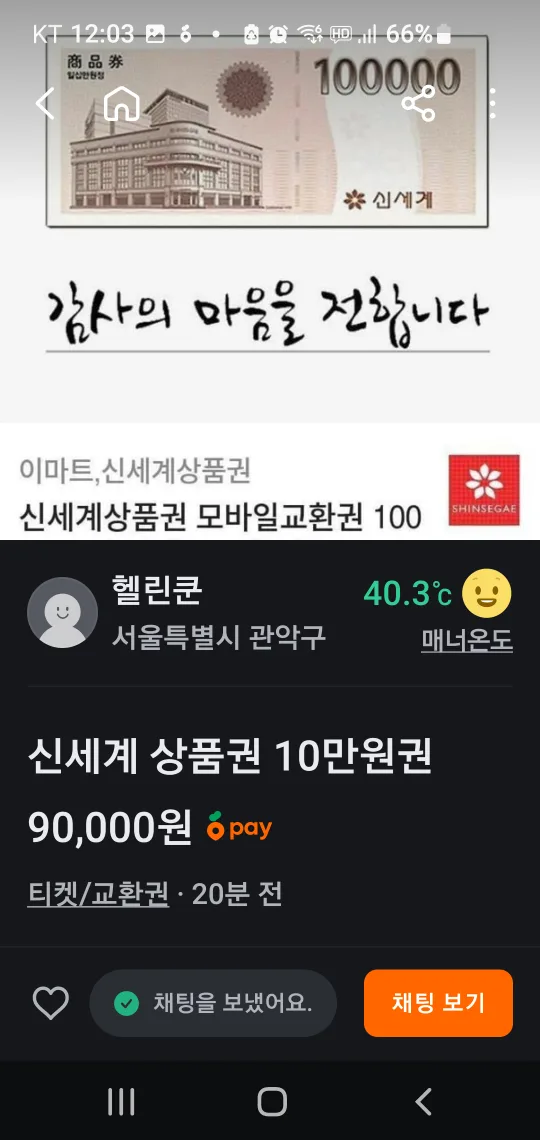View the 100000 gift certificate image
540x1140 pixels.
pos(267,131)
